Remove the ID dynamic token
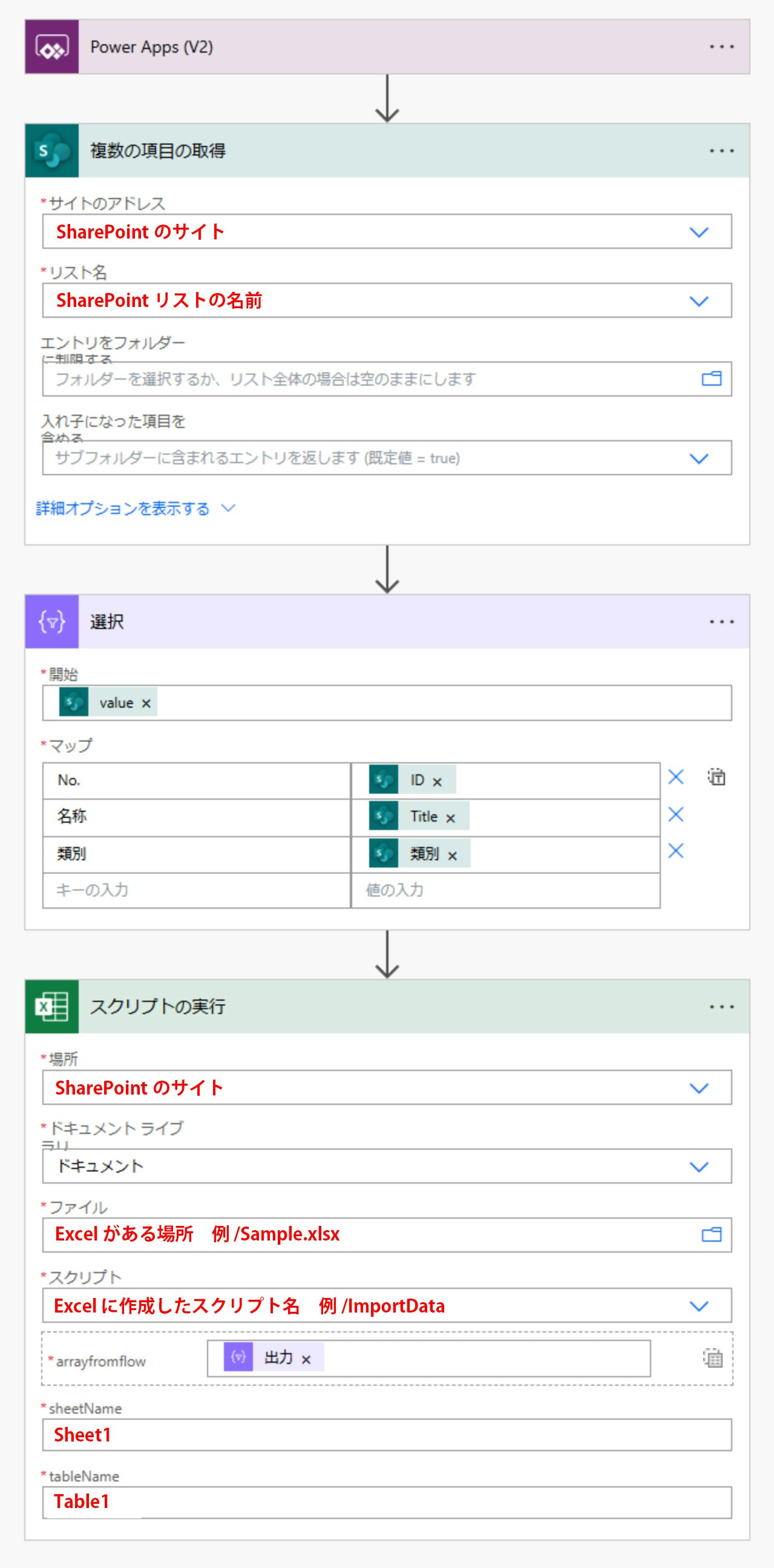The height and width of the screenshot is (1568, 774). (437, 782)
